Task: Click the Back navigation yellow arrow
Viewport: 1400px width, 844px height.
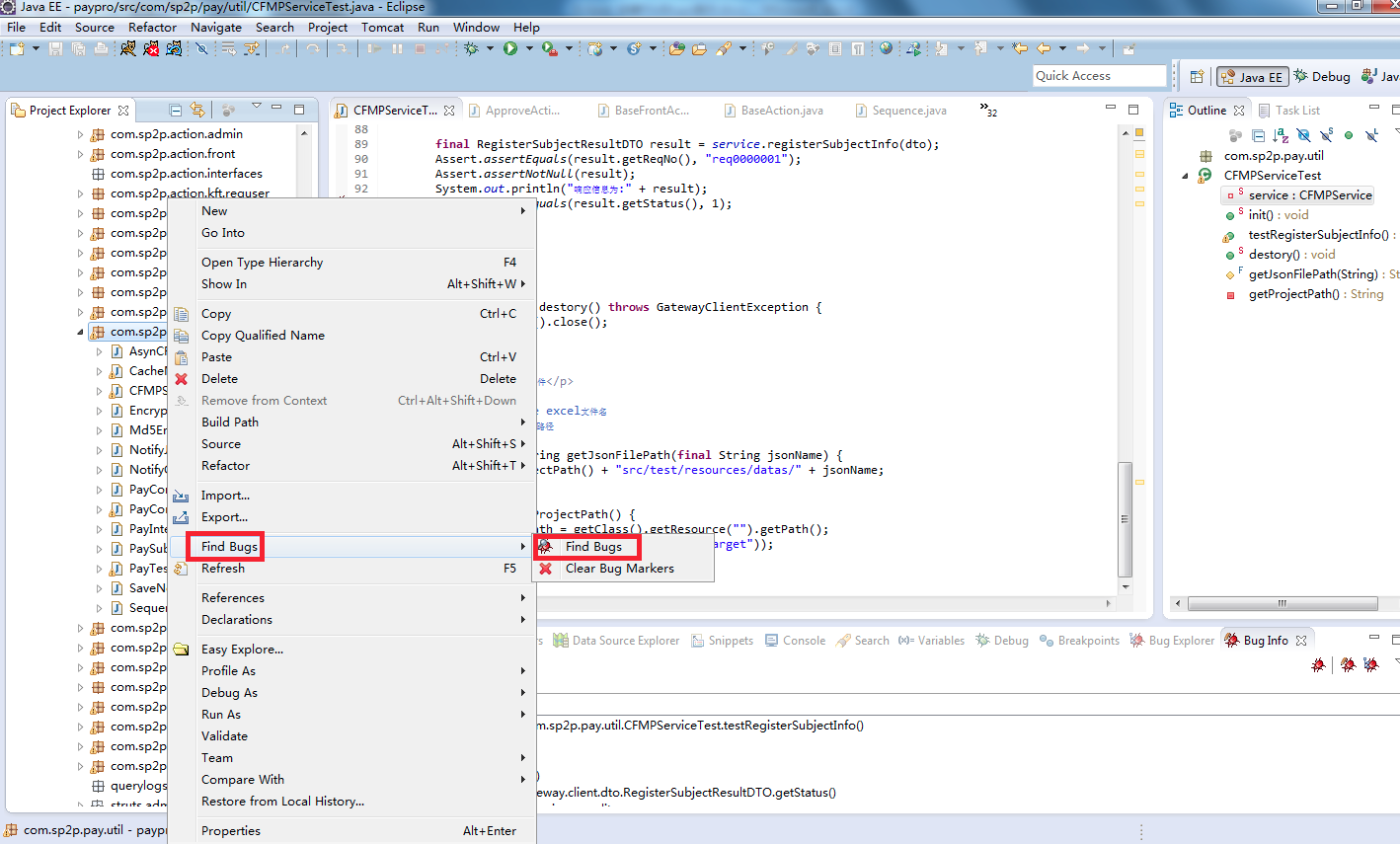Action: click(x=1043, y=48)
